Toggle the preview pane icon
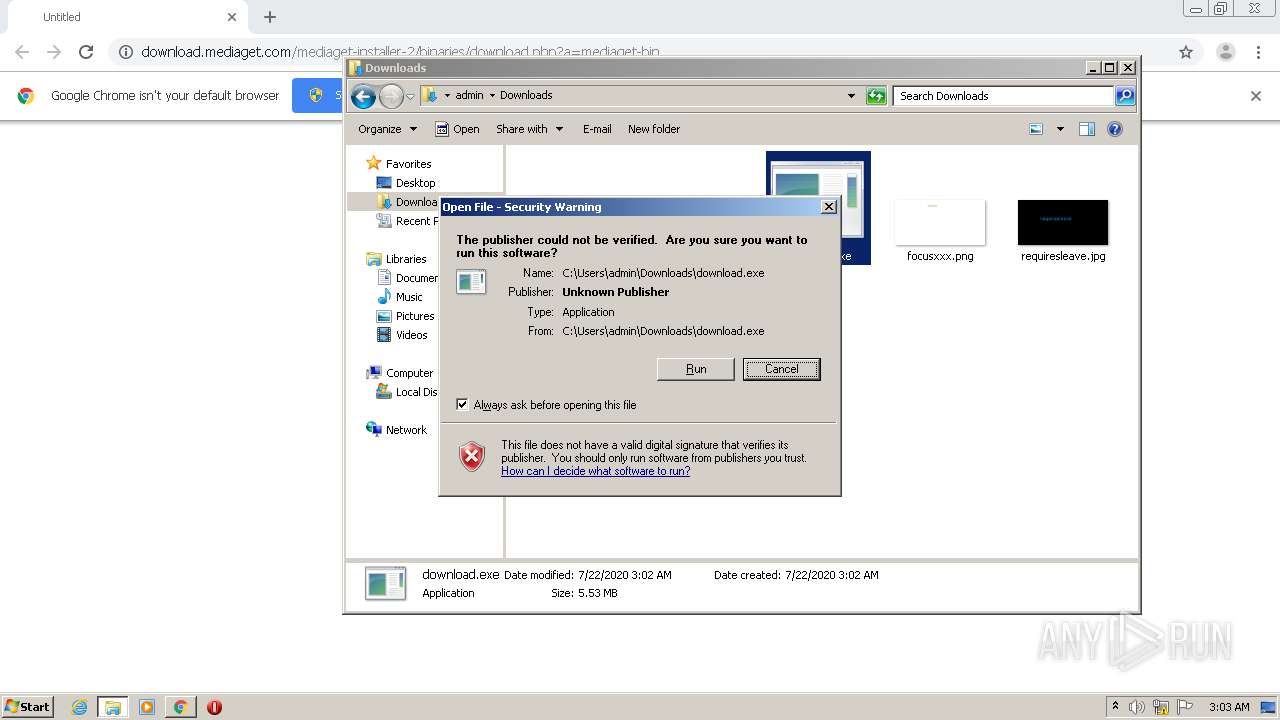The width and height of the screenshot is (1280, 720). 1087,129
